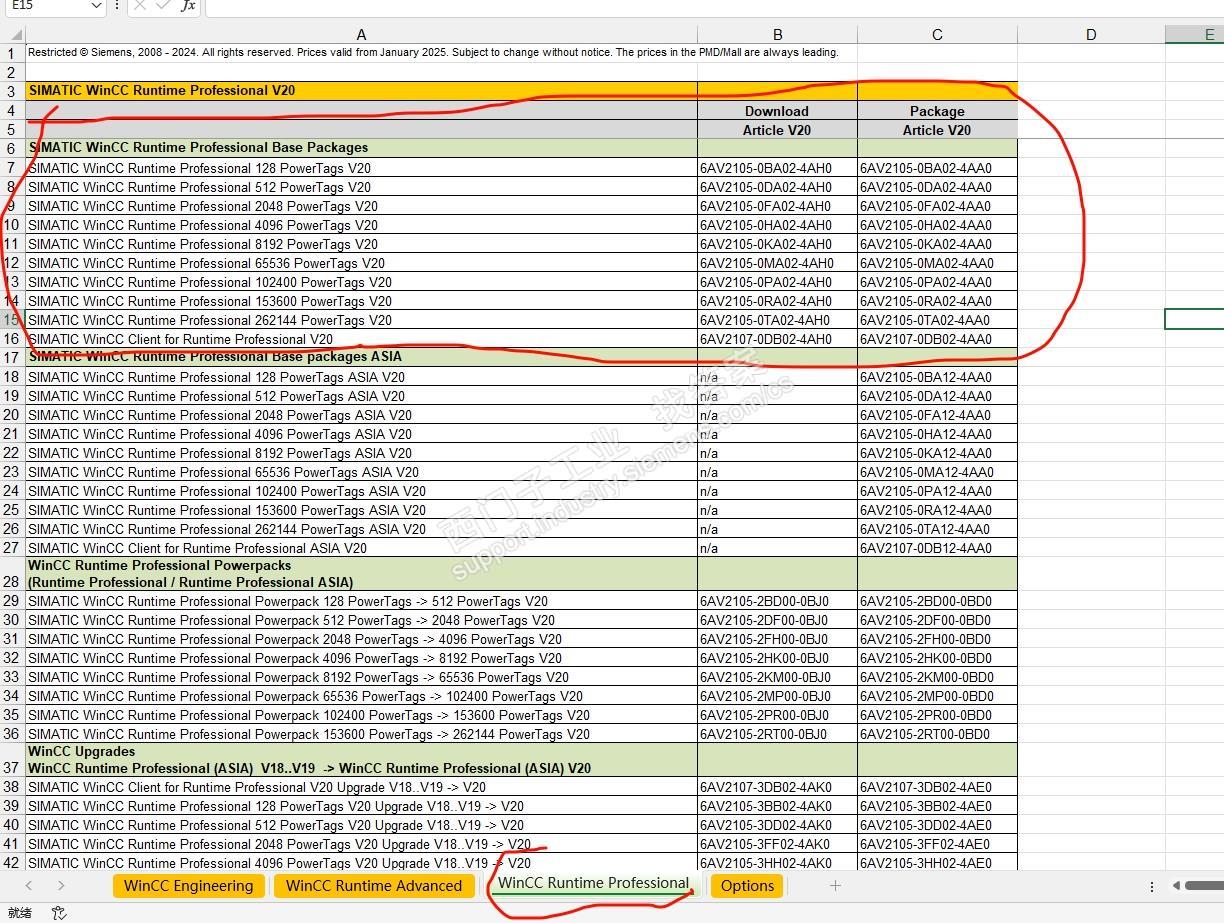Click the WinCC Runtime Professional Powerpacks heading cell
This screenshot has height=923, width=1224.
(x=361, y=574)
